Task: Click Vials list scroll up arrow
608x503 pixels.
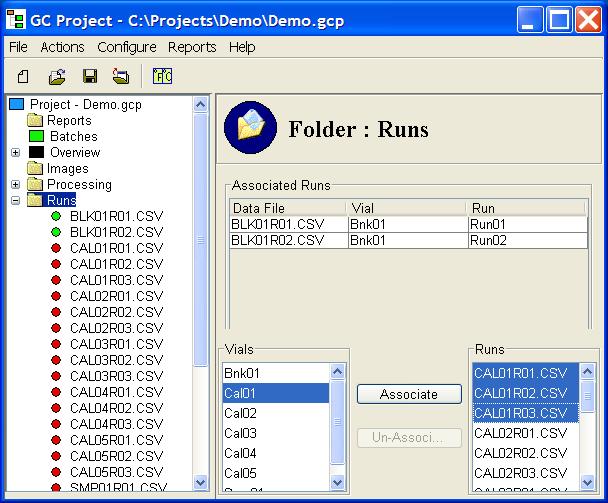Action: tap(338, 372)
